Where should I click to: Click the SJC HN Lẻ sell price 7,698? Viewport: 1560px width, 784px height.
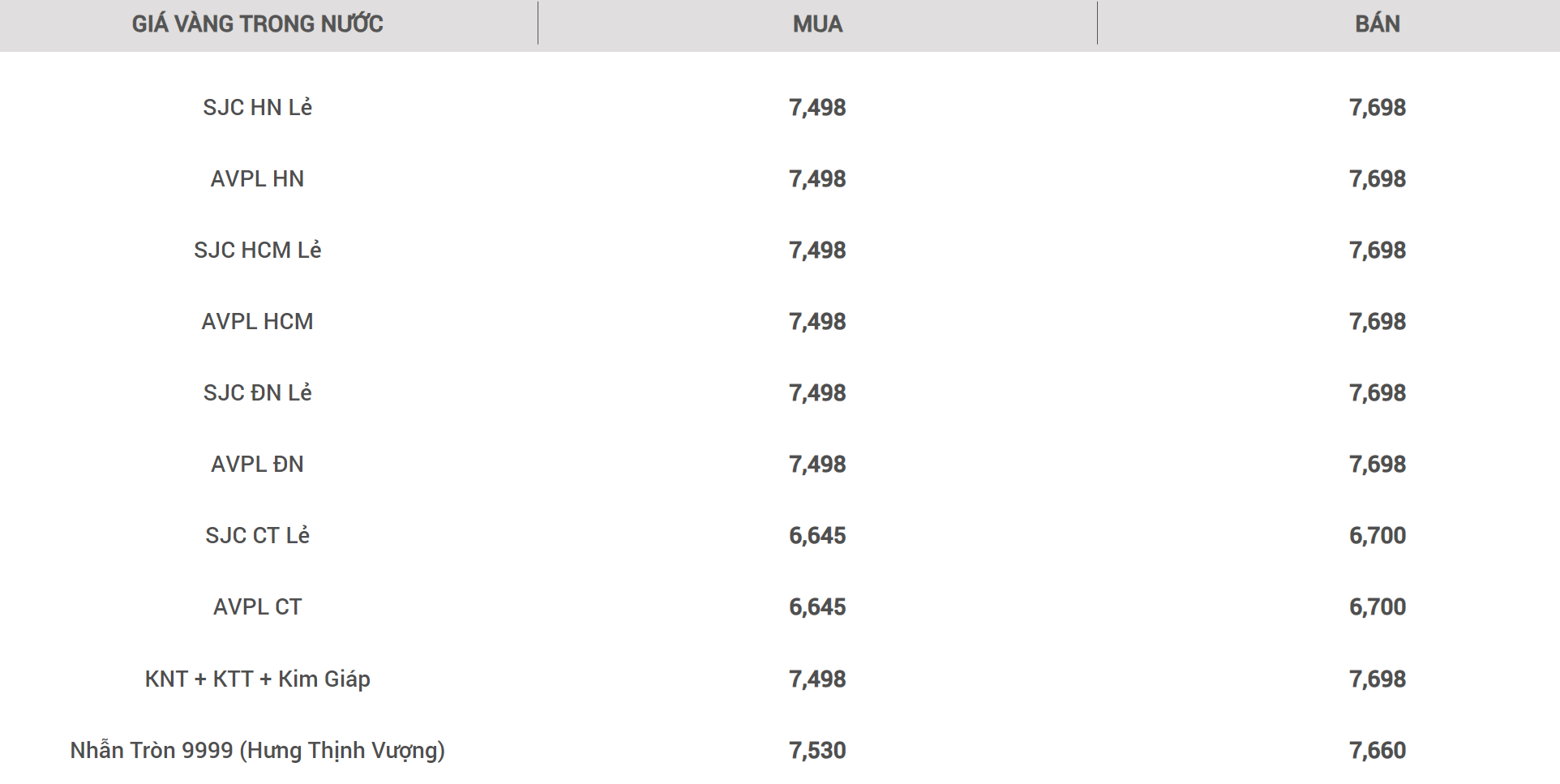point(1378,107)
